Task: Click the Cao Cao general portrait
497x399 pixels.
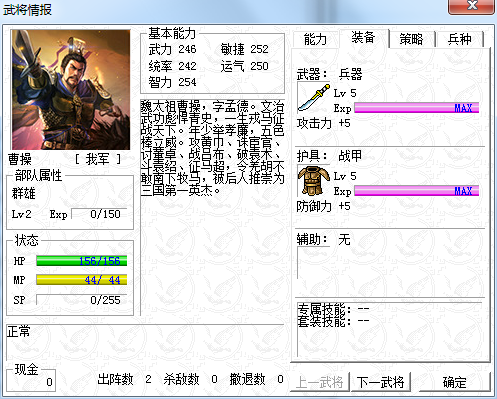Action: coord(71,90)
